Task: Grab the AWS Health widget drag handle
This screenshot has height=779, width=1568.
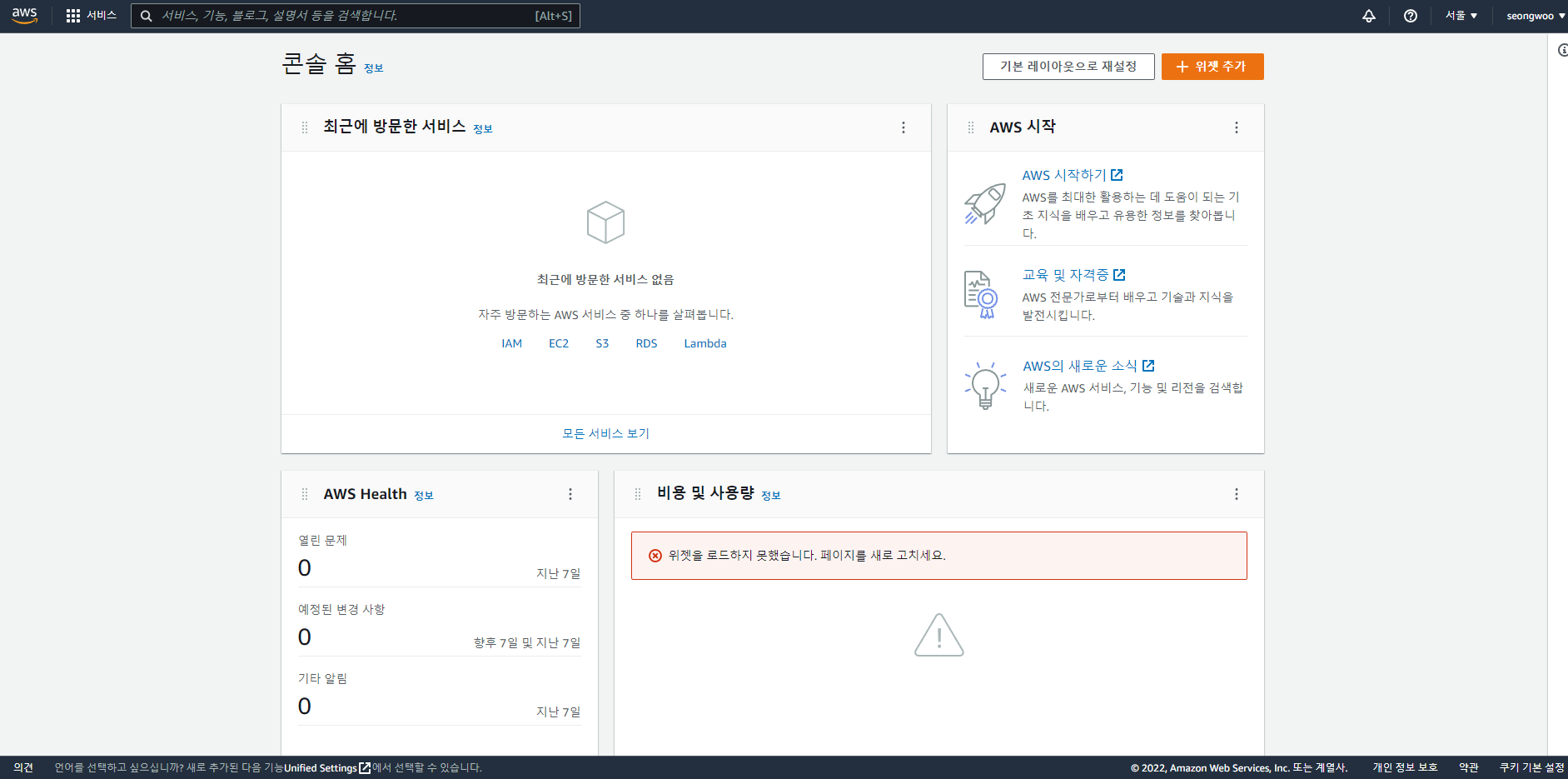Action: point(305,494)
